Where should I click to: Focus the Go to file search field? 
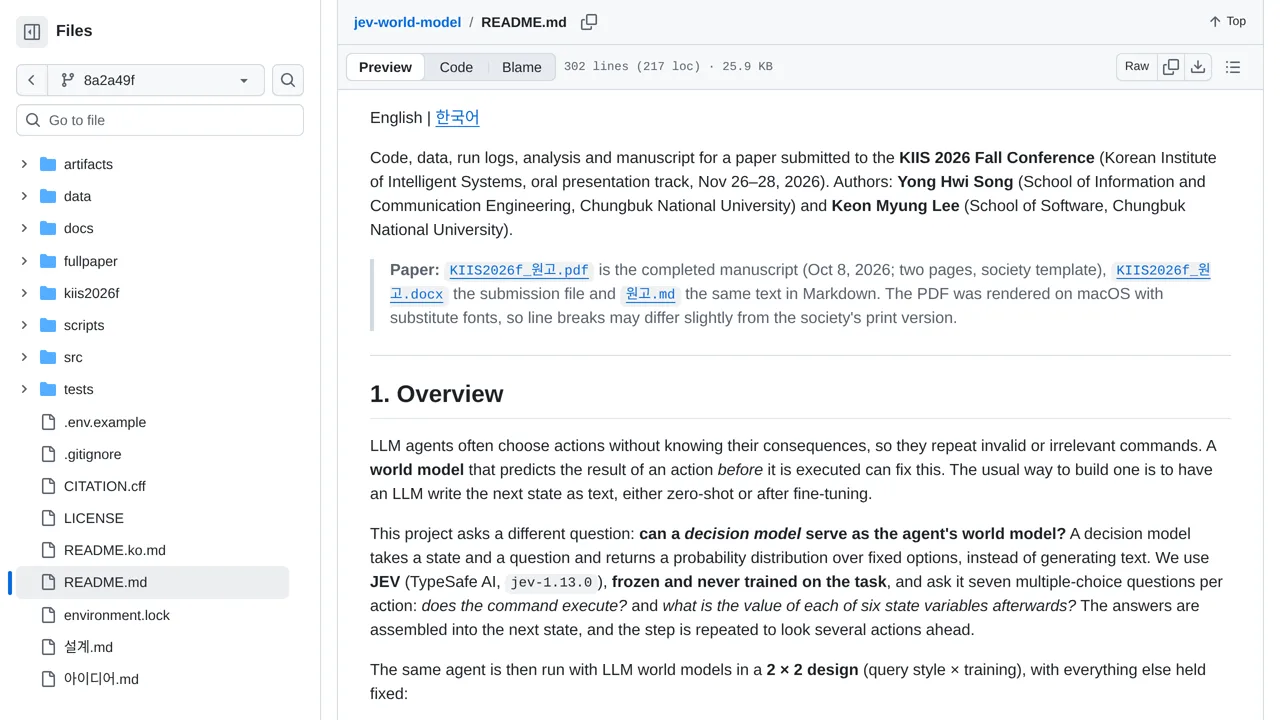(x=160, y=120)
